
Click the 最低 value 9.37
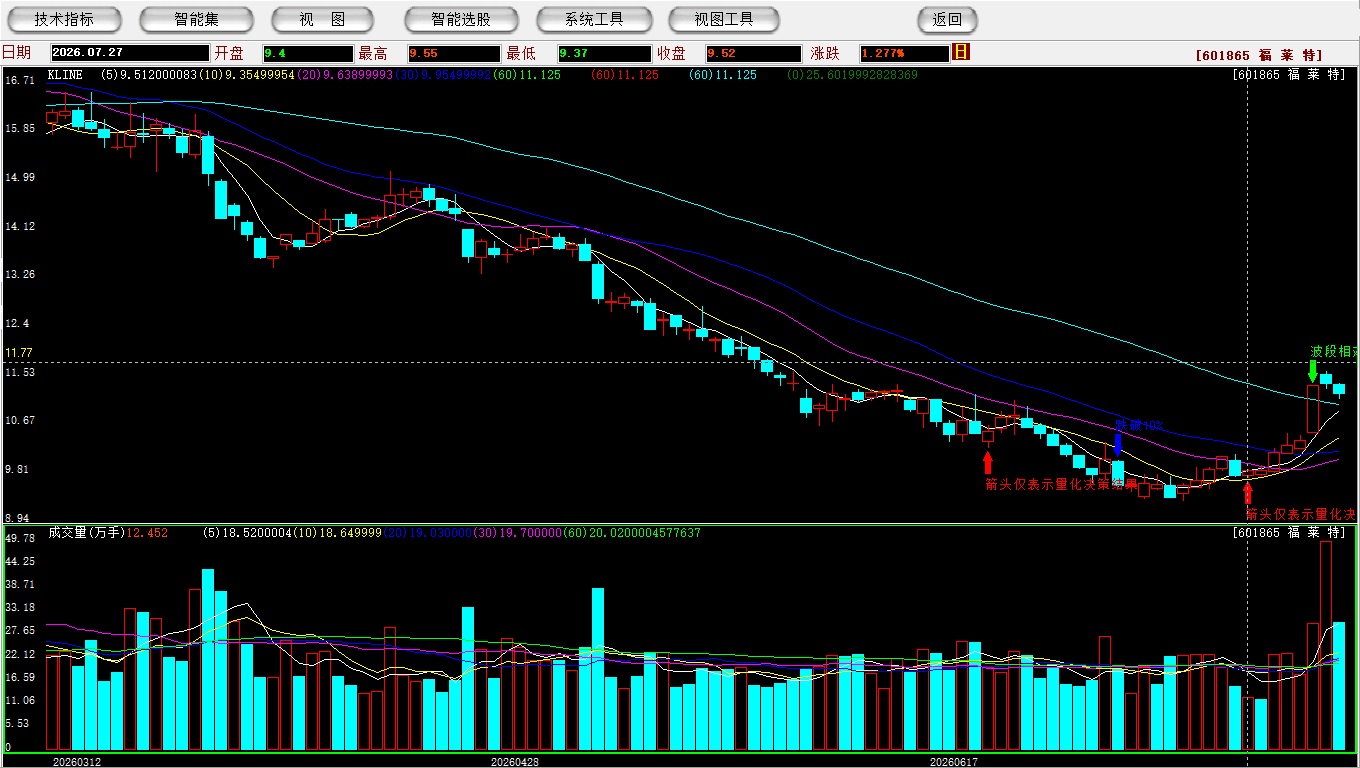coord(604,53)
